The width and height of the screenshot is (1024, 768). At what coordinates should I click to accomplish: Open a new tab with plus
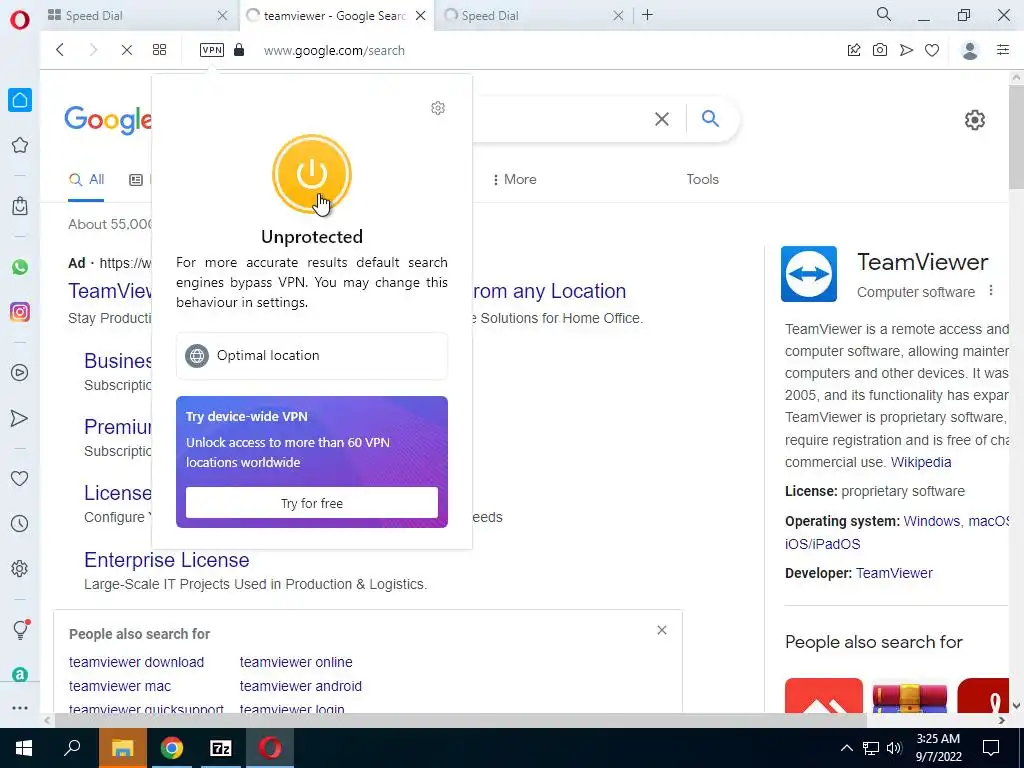tap(647, 15)
